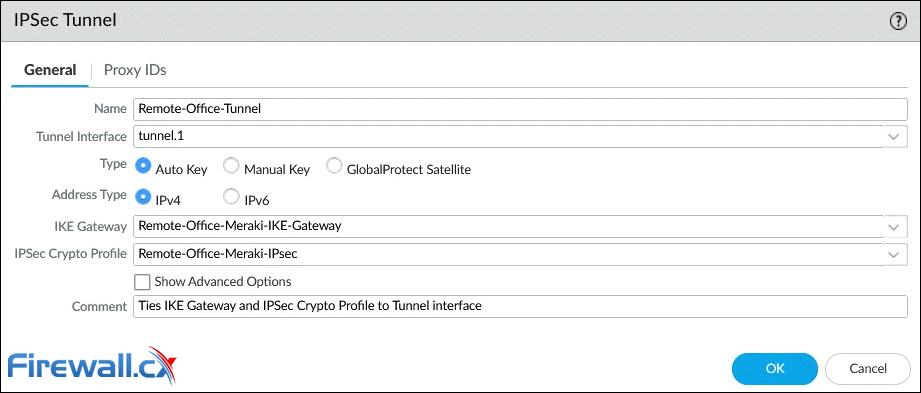Select IPv4 address type

(142, 197)
